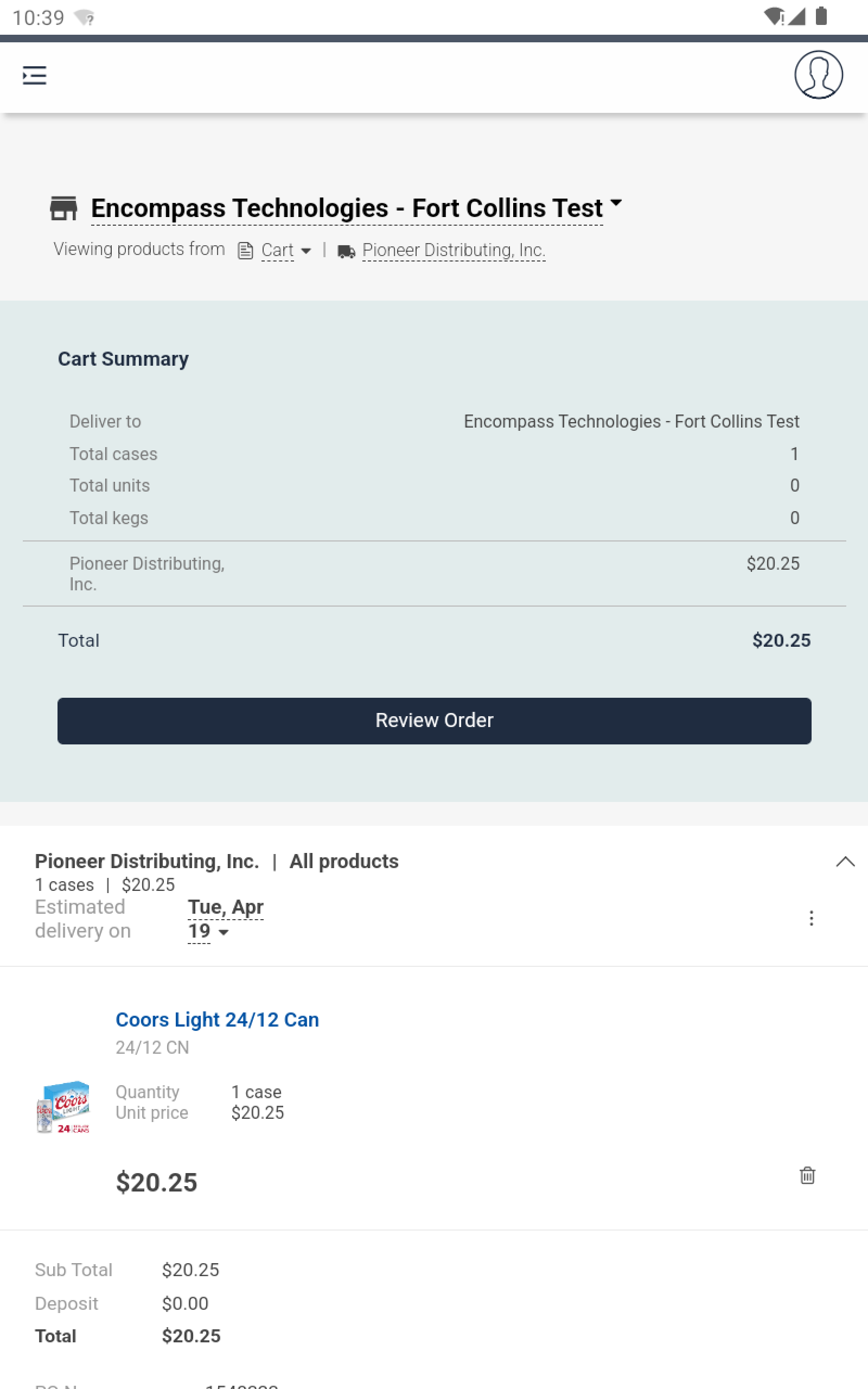This screenshot has height=1389, width=868.
Task: Click the All products section label
Action: [344, 861]
